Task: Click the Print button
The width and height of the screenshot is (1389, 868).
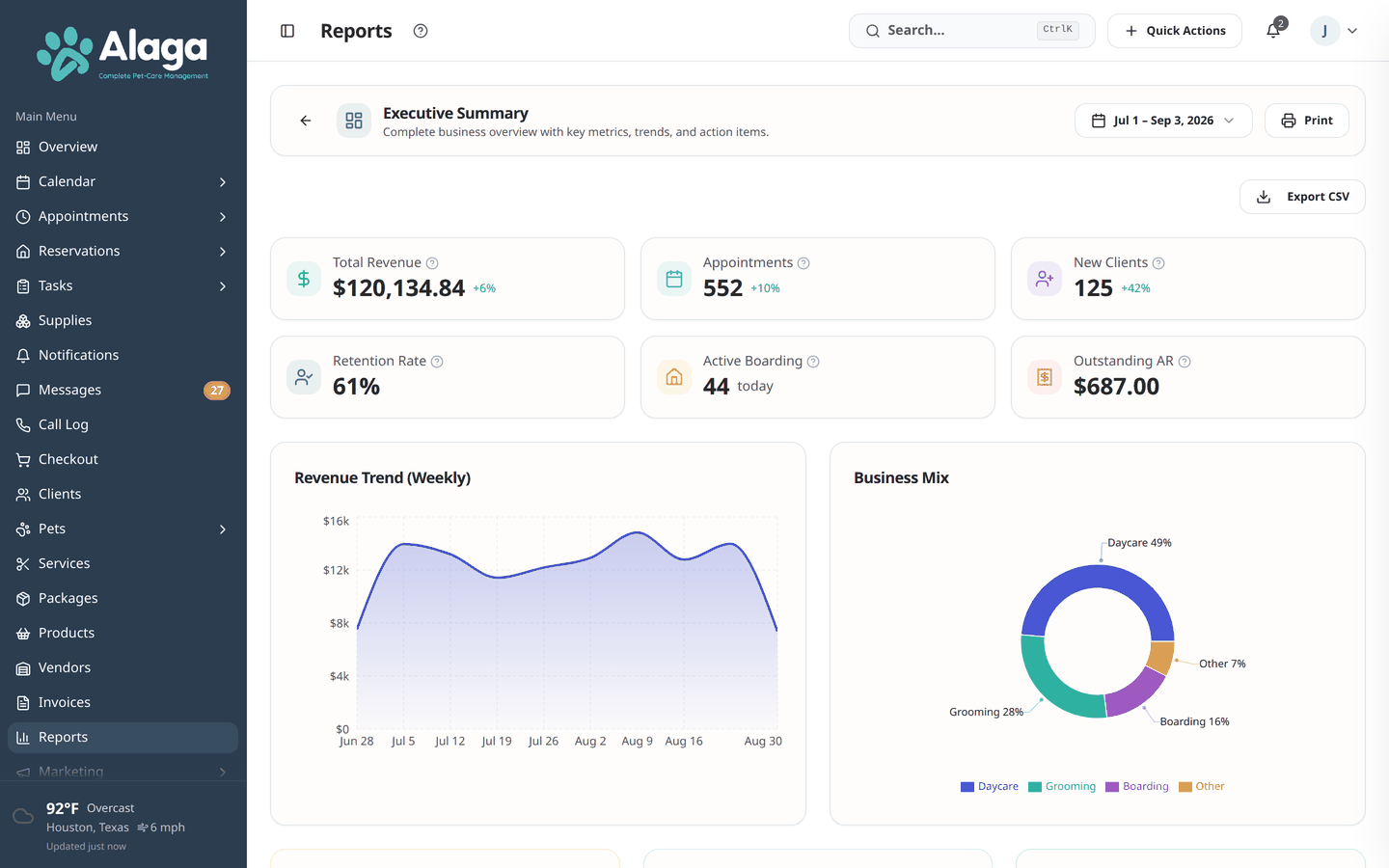Action: [1307, 121]
